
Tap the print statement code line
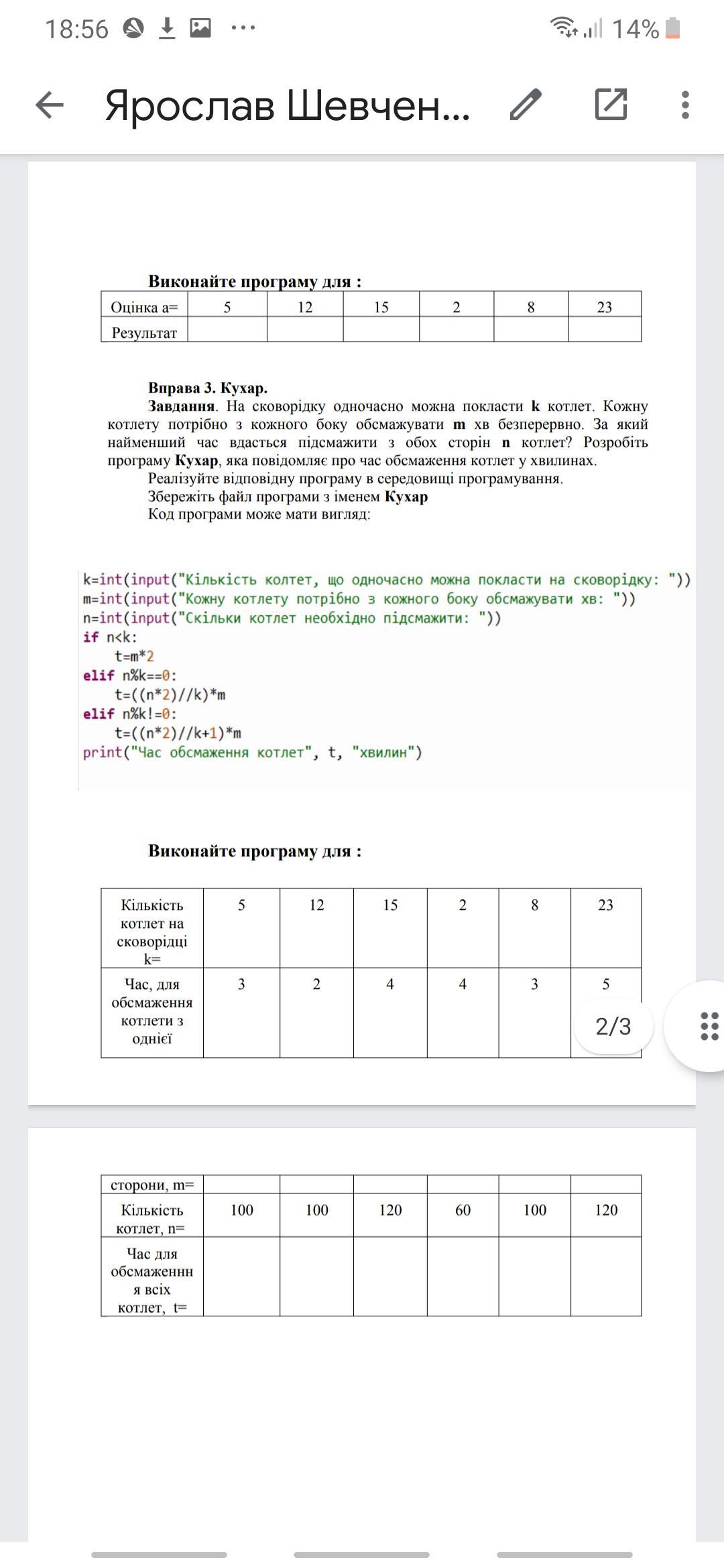[253, 753]
